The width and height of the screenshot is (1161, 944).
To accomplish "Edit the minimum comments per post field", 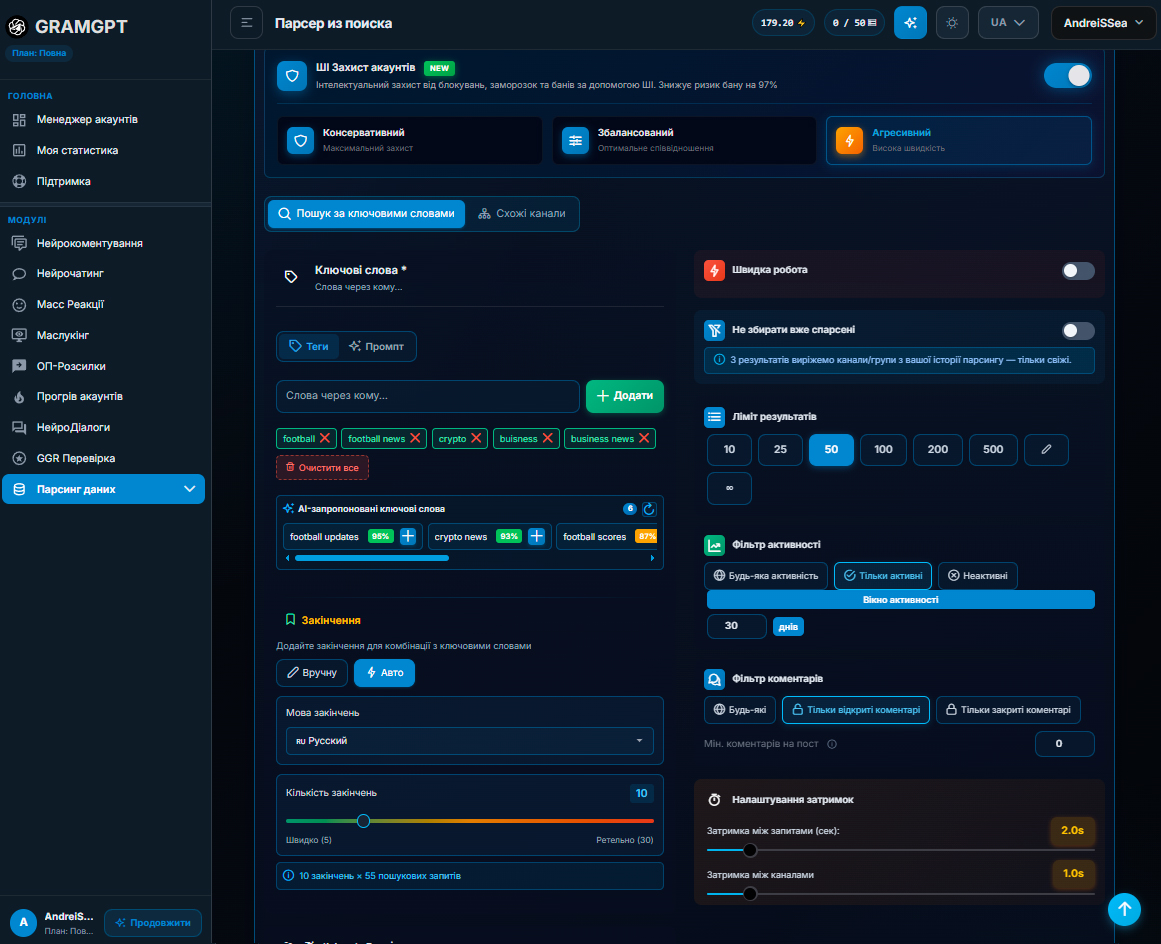I will (x=1064, y=744).
